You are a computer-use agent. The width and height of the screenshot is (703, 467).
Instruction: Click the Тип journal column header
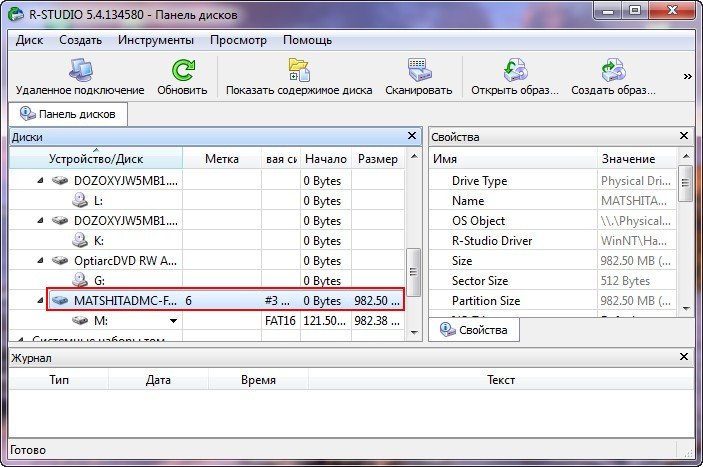(59, 380)
